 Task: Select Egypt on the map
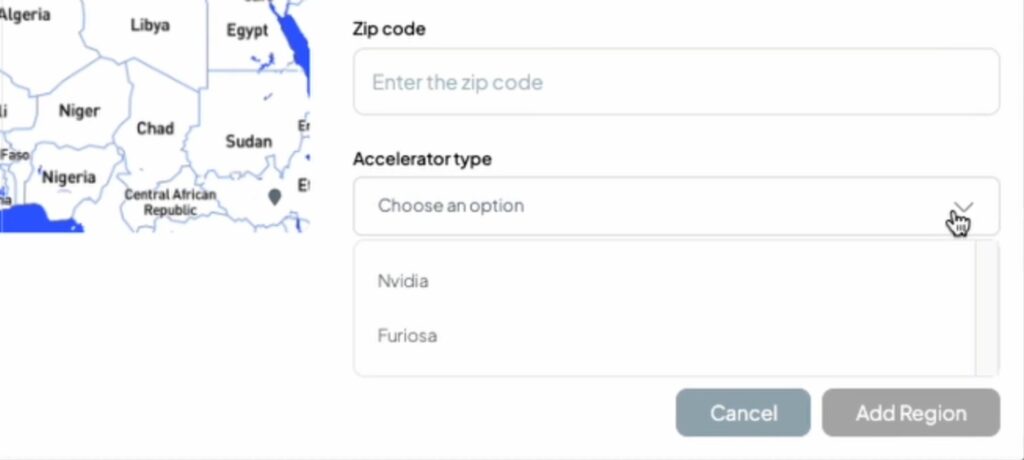pos(246,31)
